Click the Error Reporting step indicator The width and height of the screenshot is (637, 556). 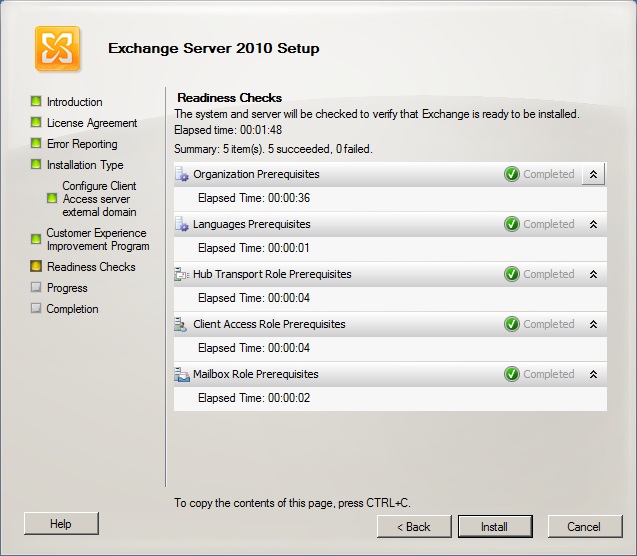point(36,143)
